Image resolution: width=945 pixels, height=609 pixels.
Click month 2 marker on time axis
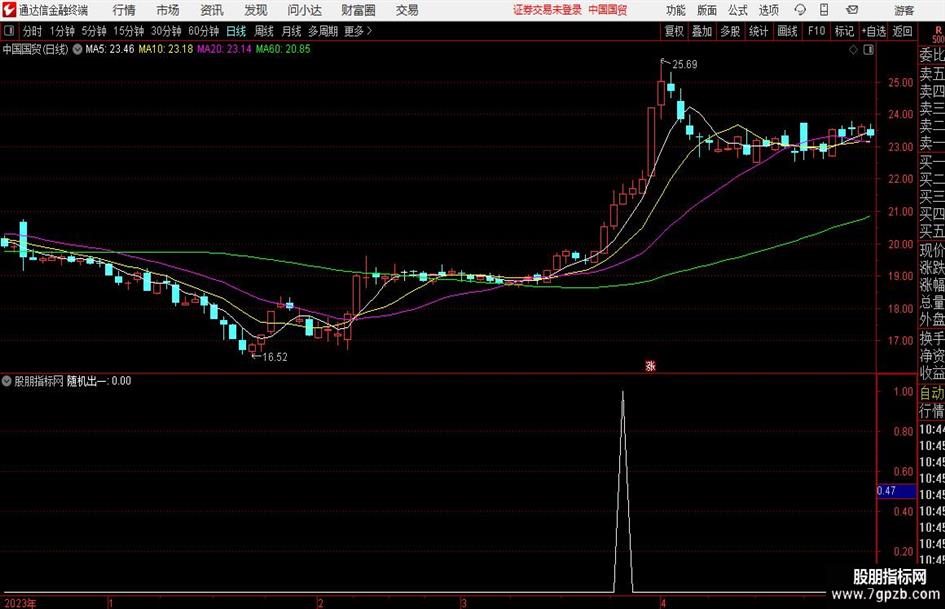[x=321, y=603]
